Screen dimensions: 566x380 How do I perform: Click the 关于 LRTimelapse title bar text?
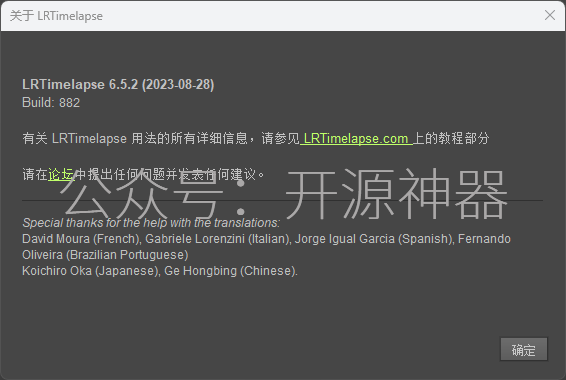[x=56, y=16]
